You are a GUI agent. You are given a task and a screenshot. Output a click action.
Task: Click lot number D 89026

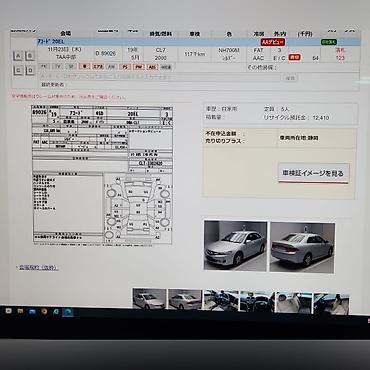106,53
